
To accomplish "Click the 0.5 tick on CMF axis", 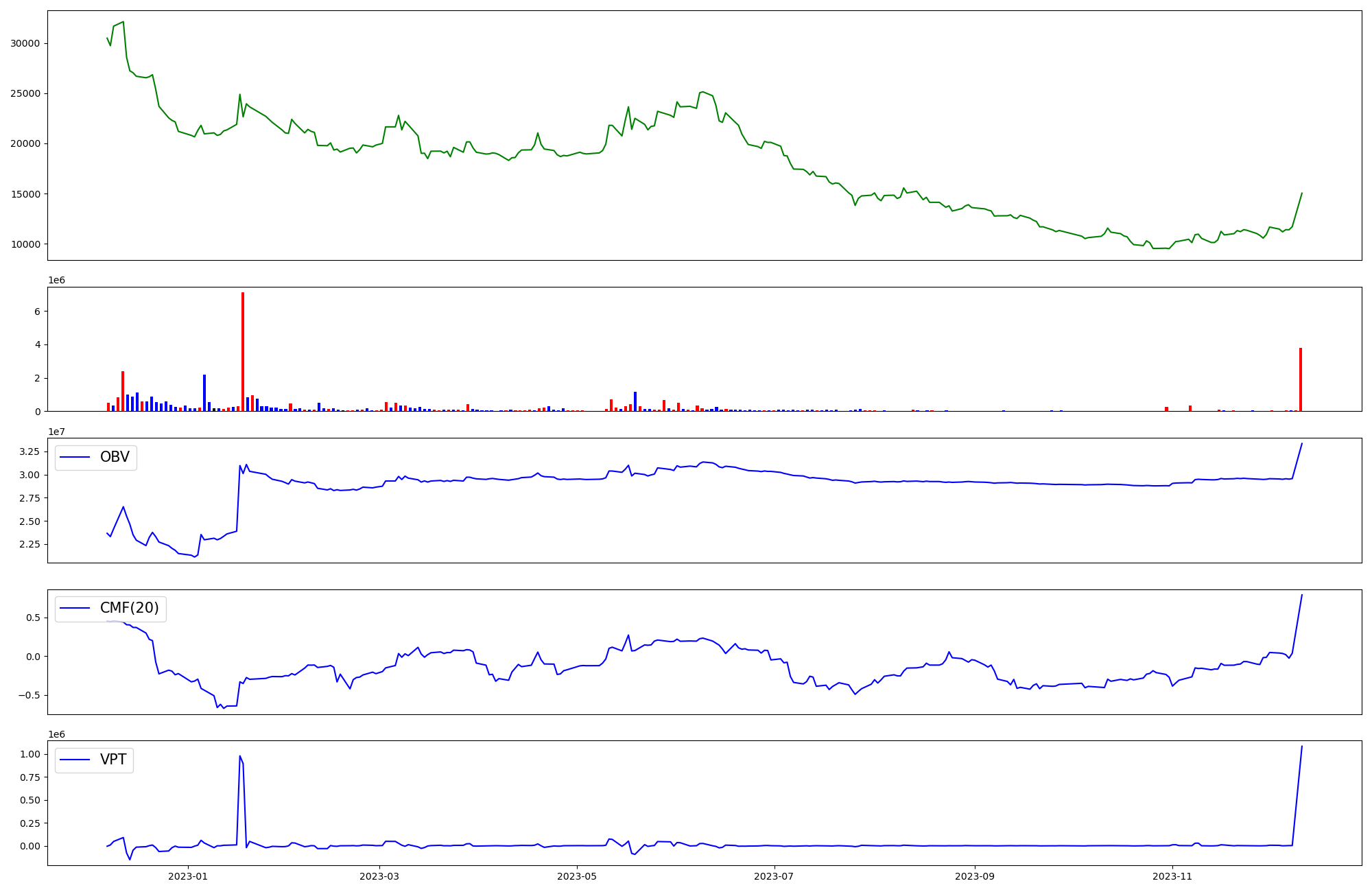I will (x=32, y=618).
